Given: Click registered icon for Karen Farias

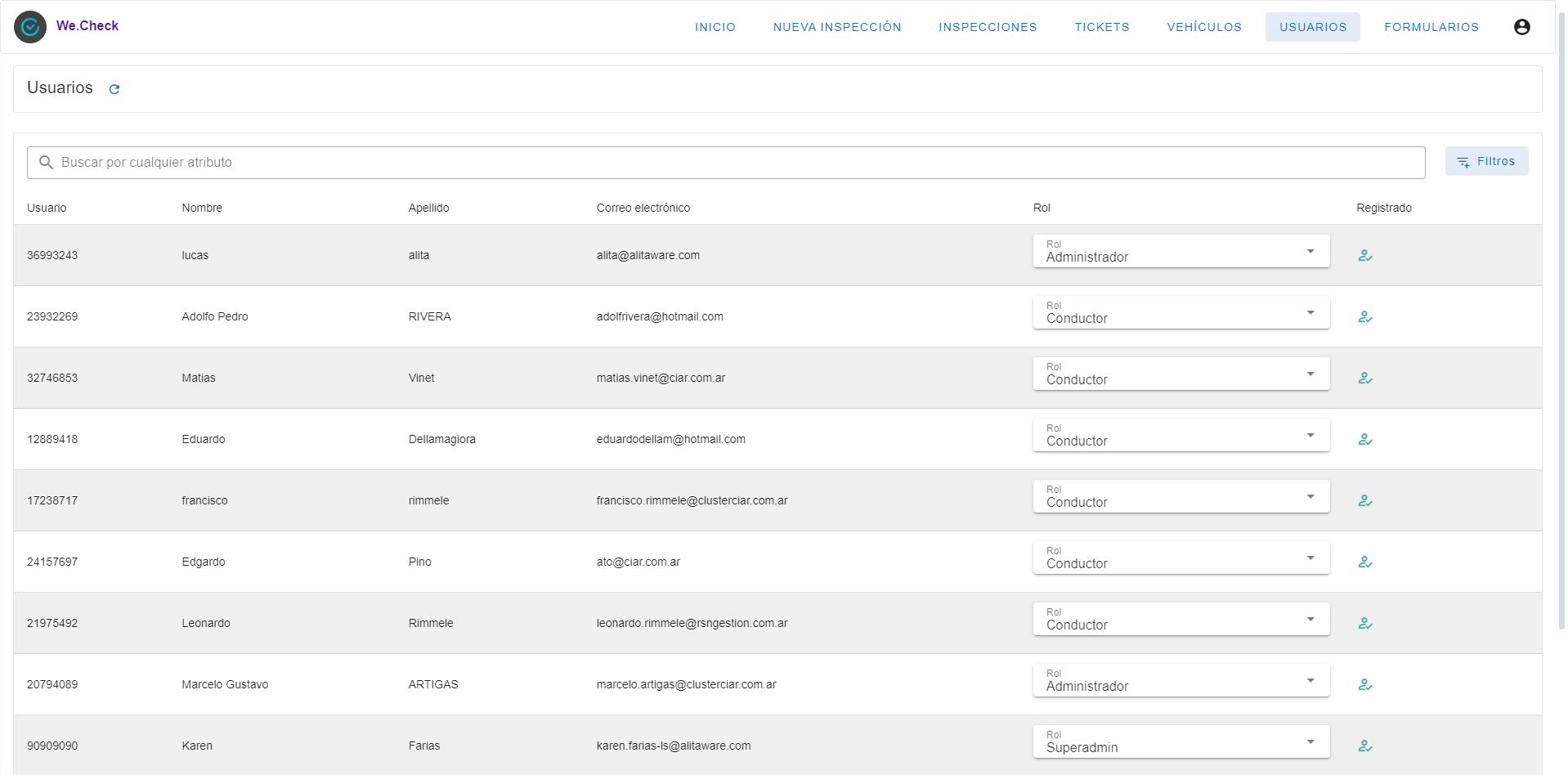Looking at the screenshot, I should point(1364,746).
